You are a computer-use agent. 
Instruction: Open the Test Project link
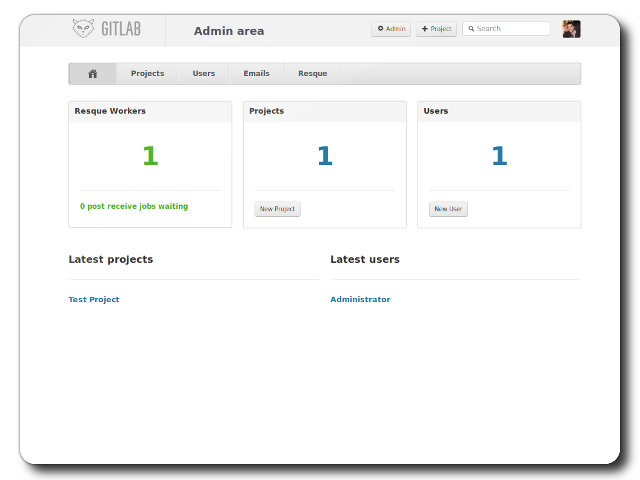pos(94,299)
